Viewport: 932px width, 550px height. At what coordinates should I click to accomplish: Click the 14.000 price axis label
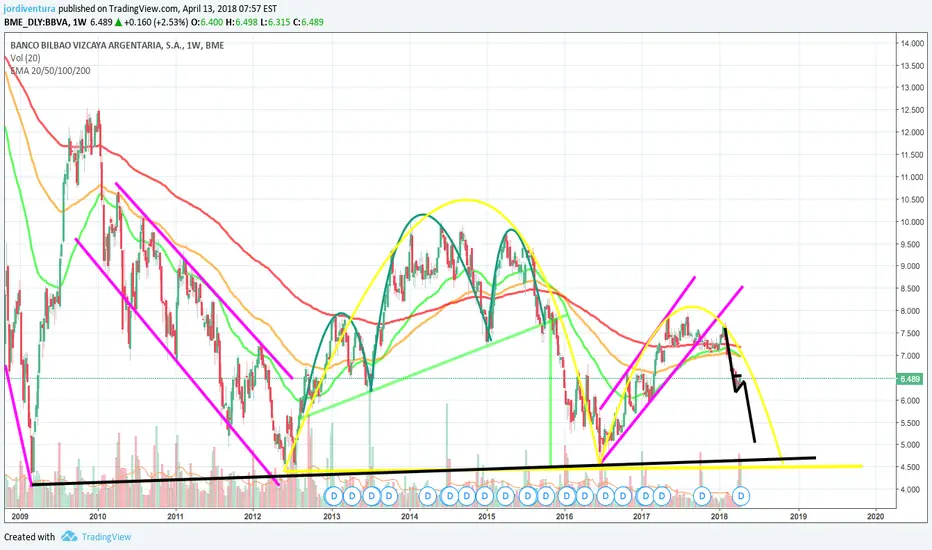(912, 43)
